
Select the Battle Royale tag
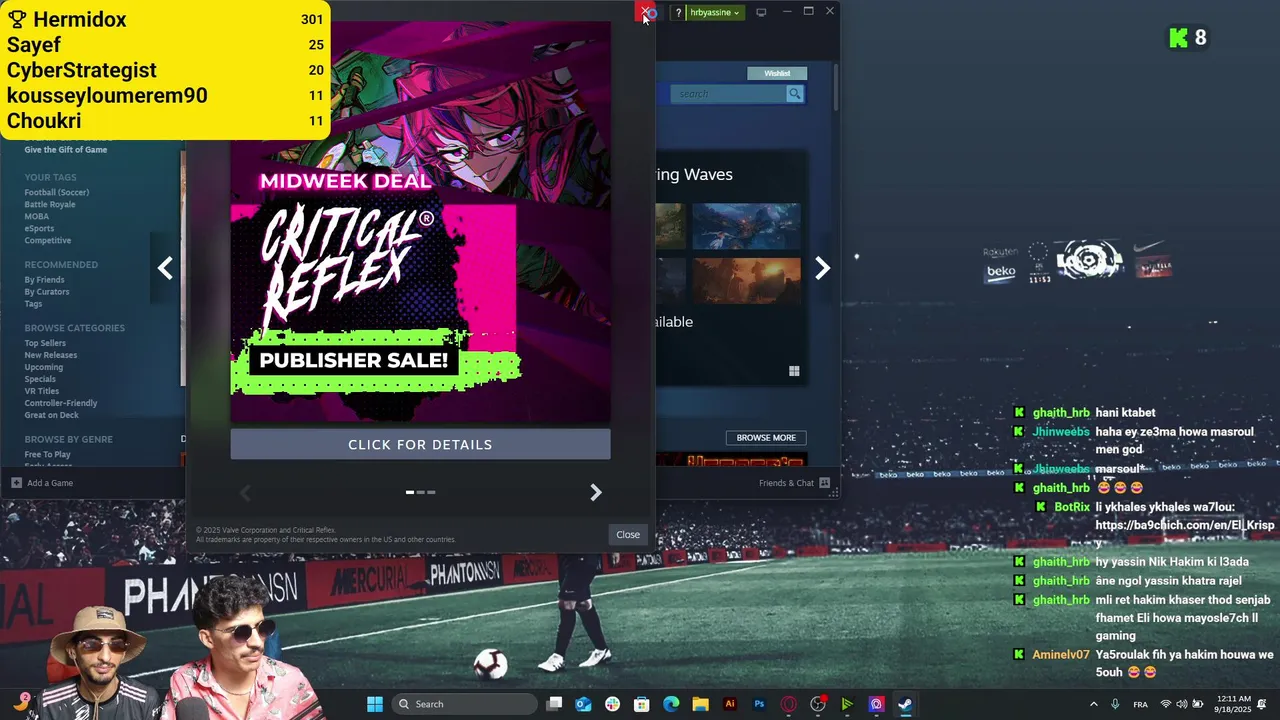50,204
